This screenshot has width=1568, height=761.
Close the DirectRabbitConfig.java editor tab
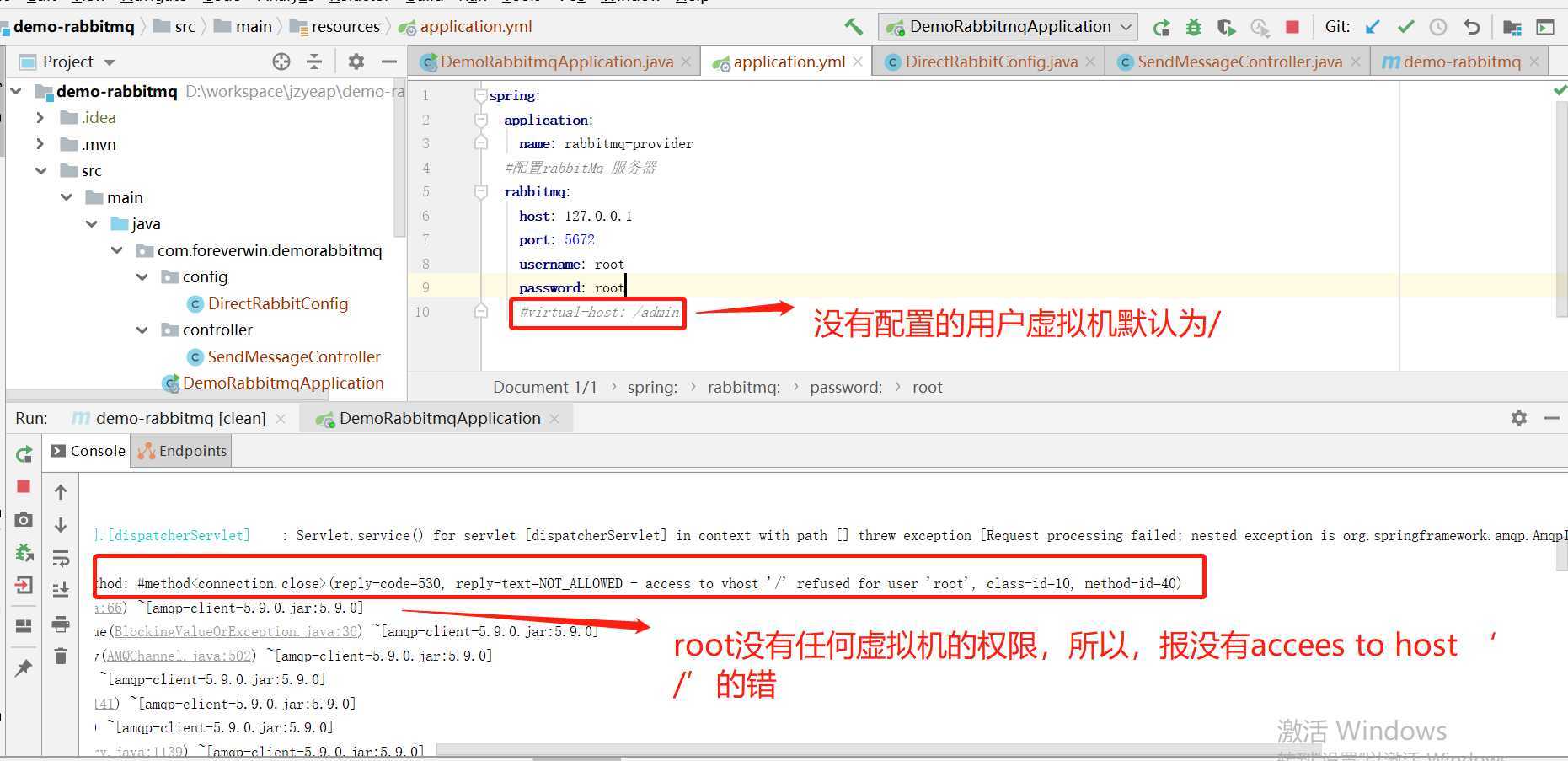[1090, 62]
